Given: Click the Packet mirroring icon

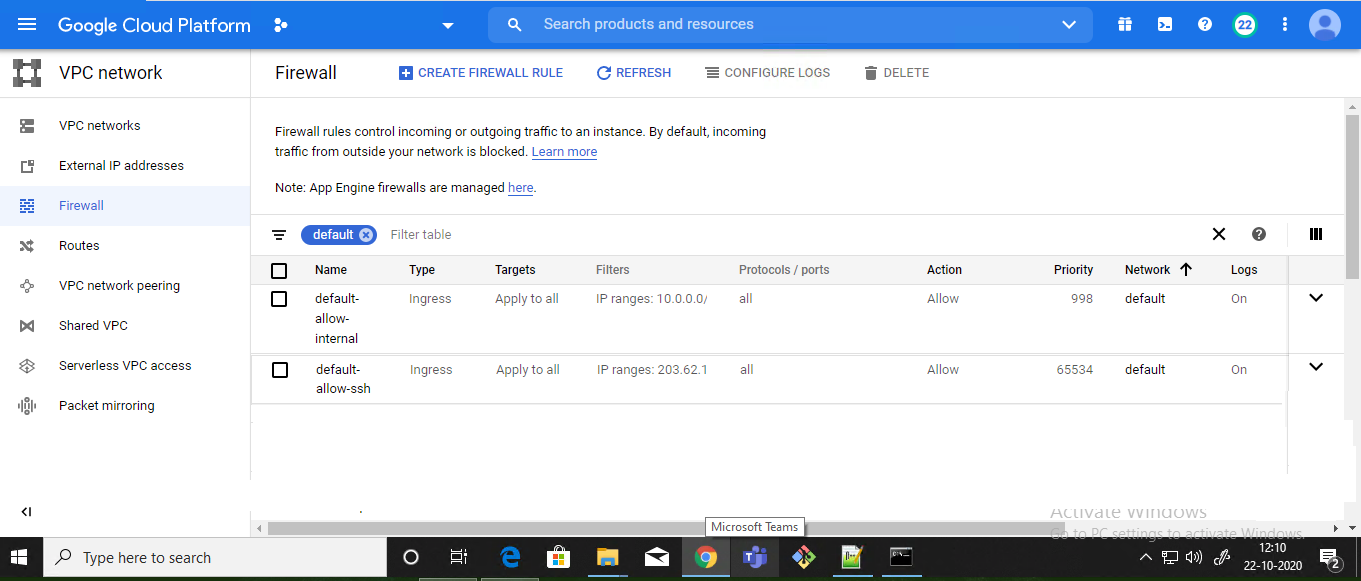Looking at the screenshot, I should pos(27,406).
